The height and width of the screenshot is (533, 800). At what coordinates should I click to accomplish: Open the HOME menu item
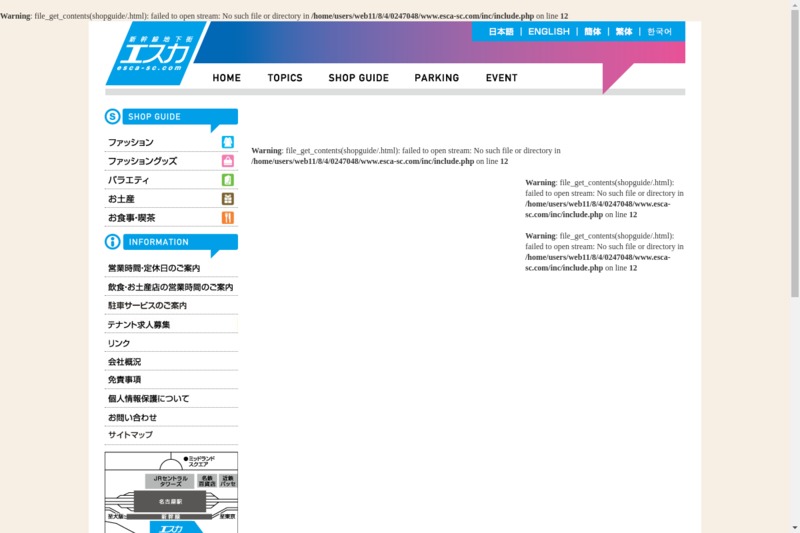point(226,78)
